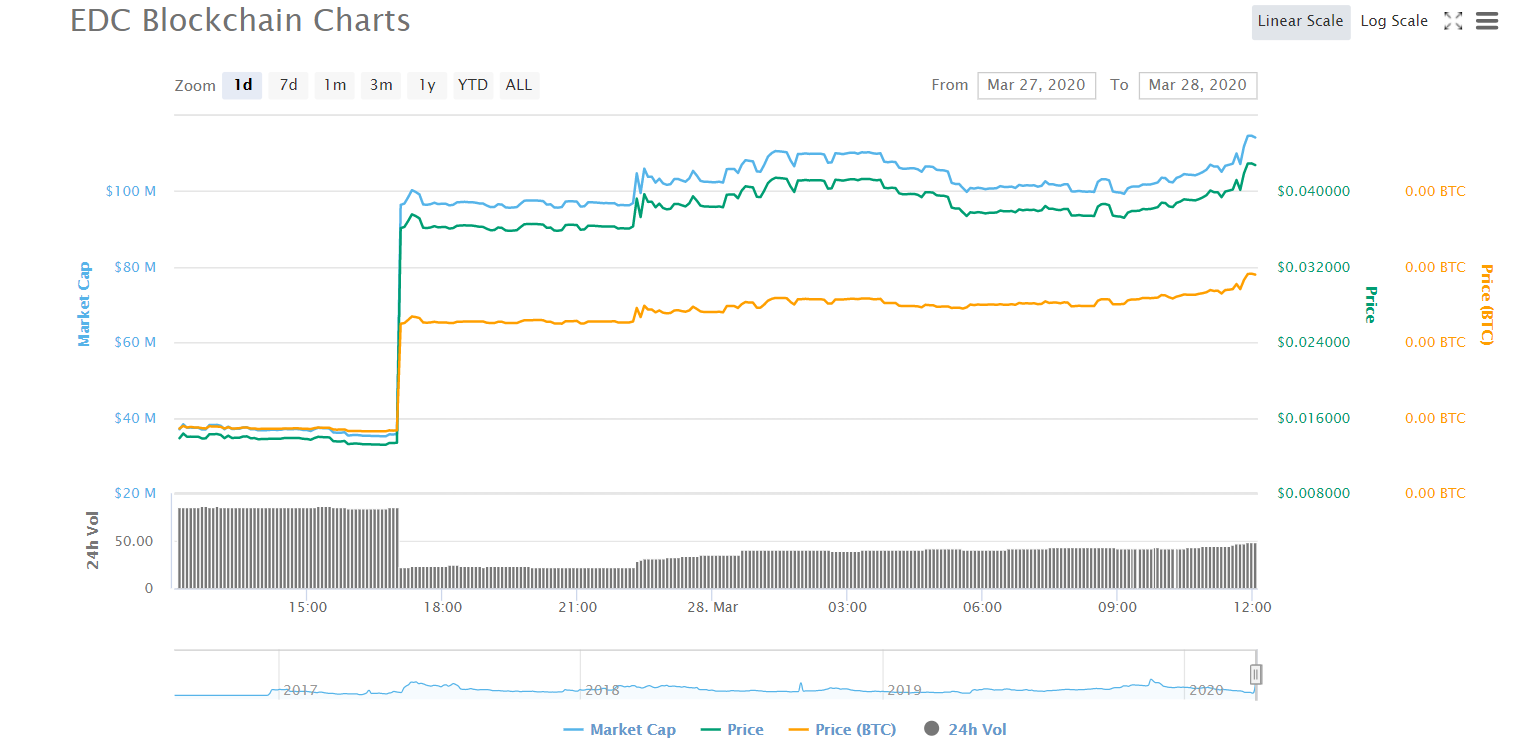
Task: Edit the To date field
Action: [1198, 85]
